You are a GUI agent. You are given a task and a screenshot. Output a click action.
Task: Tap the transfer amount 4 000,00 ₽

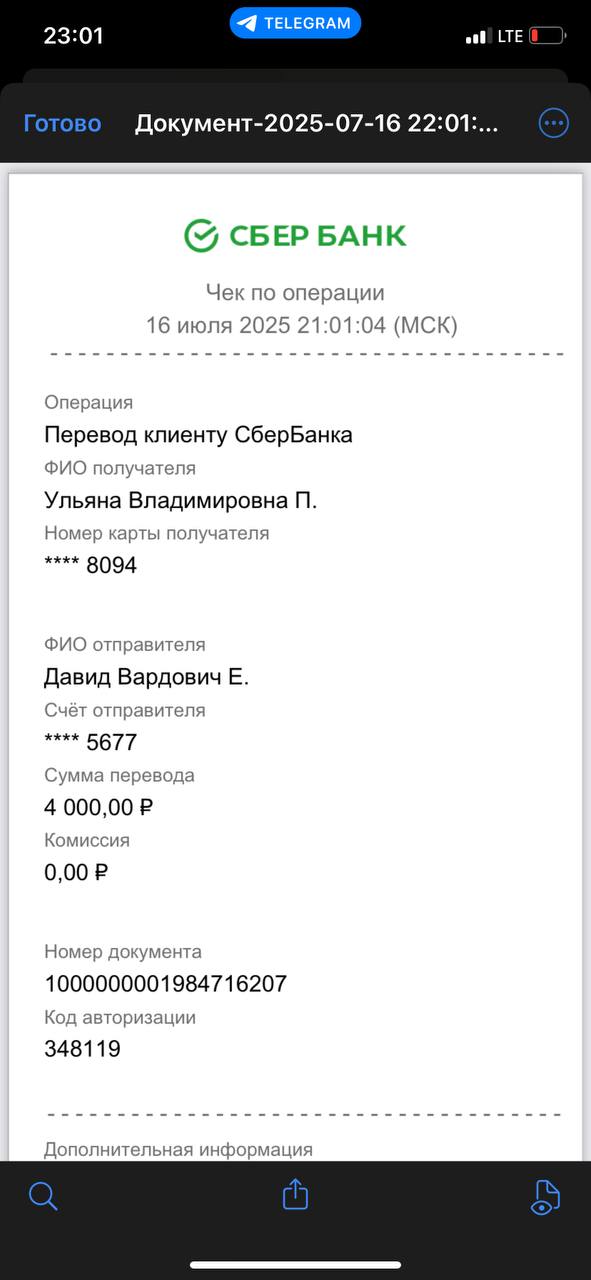click(x=98, y=807)
